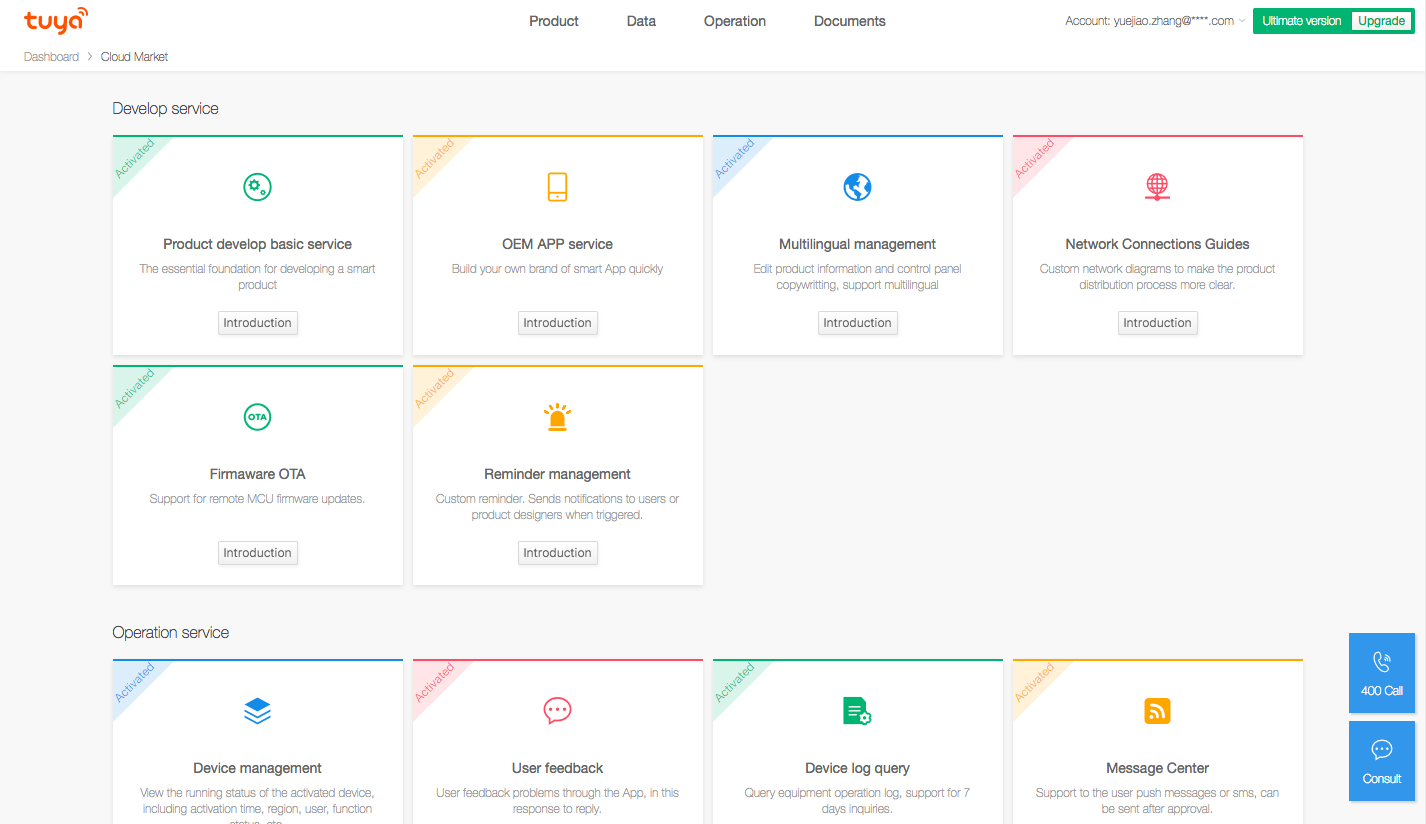This screenshot has width=1426, height=824.
Task: Click the Upgrade button
Action: (1381, 21)
